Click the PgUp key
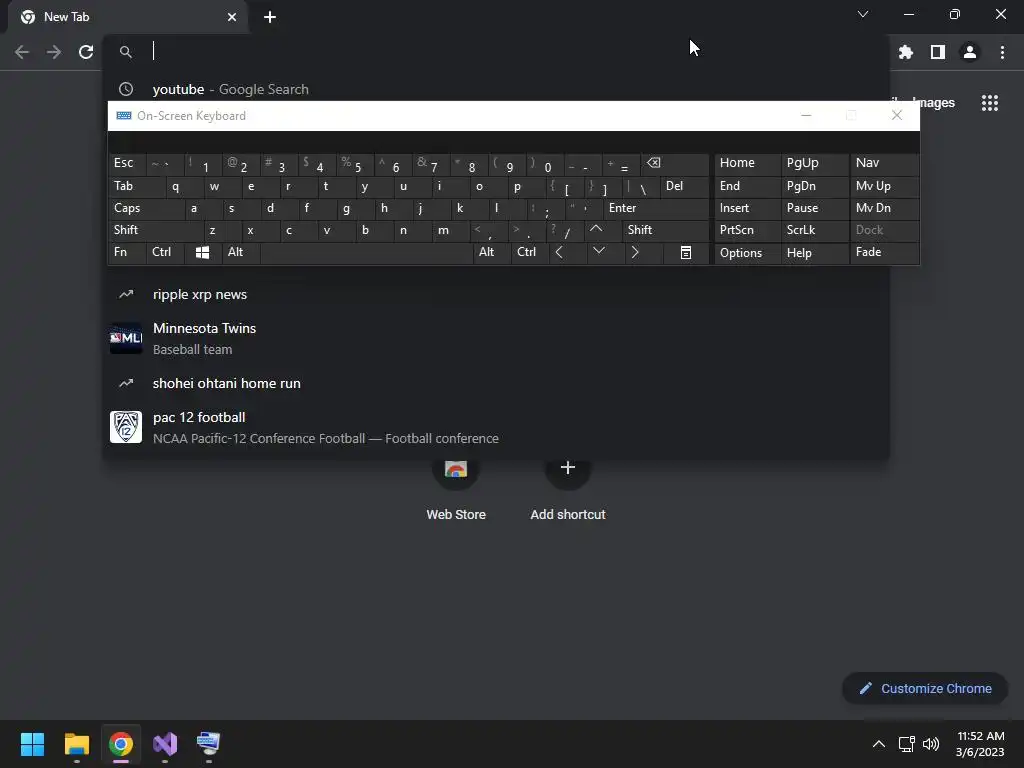This screenshot has width=1024, height=768. tap(814, 163)
